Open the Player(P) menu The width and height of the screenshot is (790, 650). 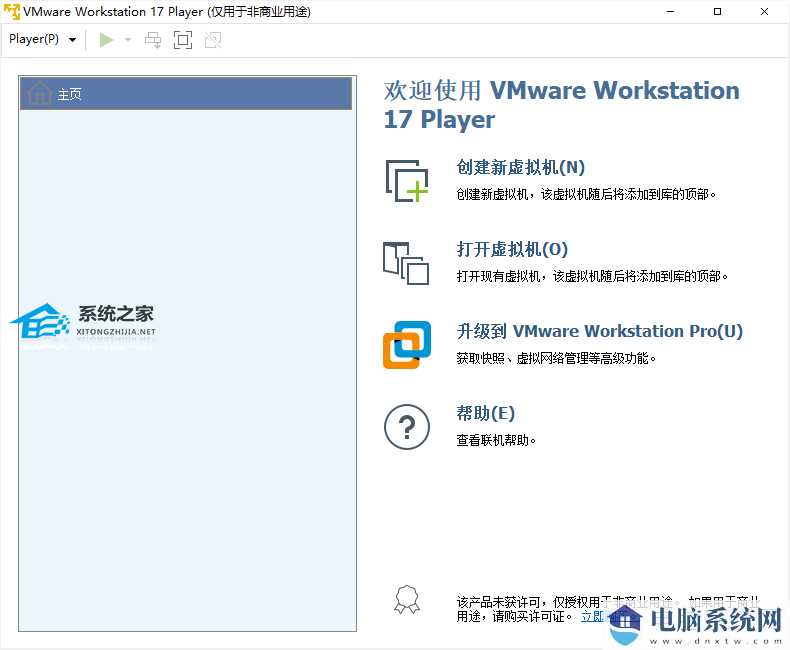(34, 39)
